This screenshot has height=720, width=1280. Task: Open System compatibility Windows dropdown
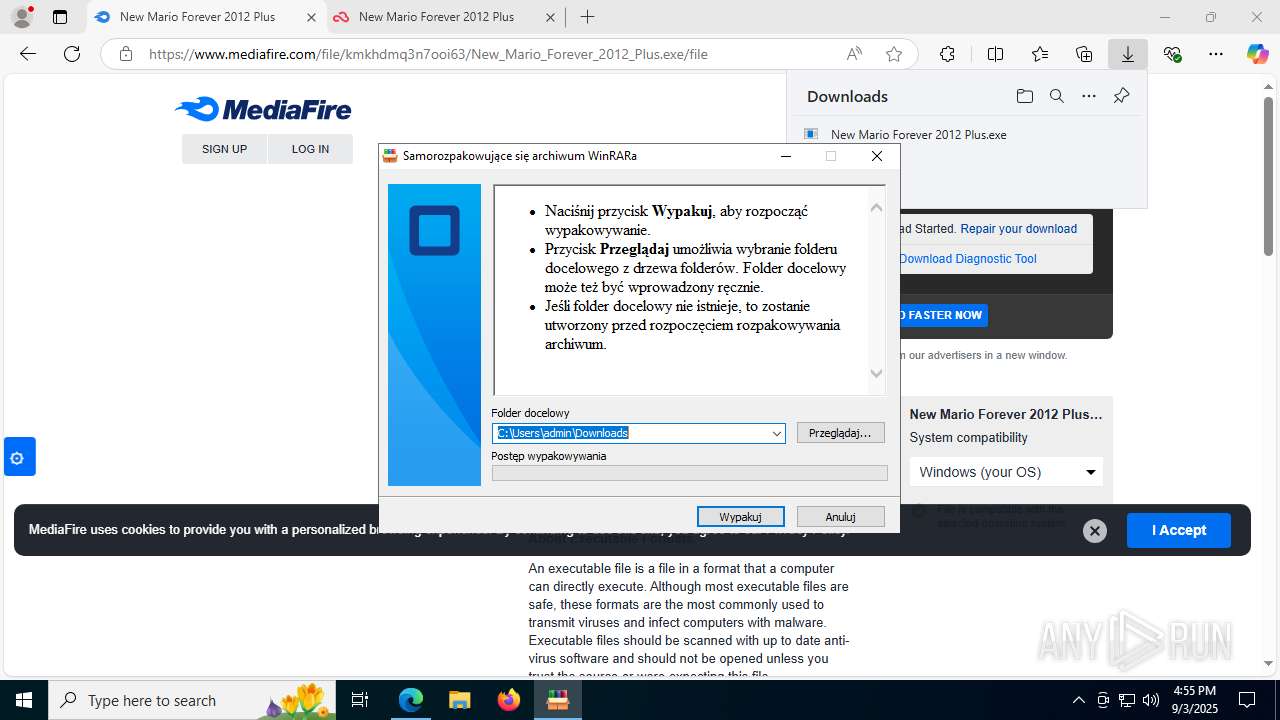(x=1006, y=472)
